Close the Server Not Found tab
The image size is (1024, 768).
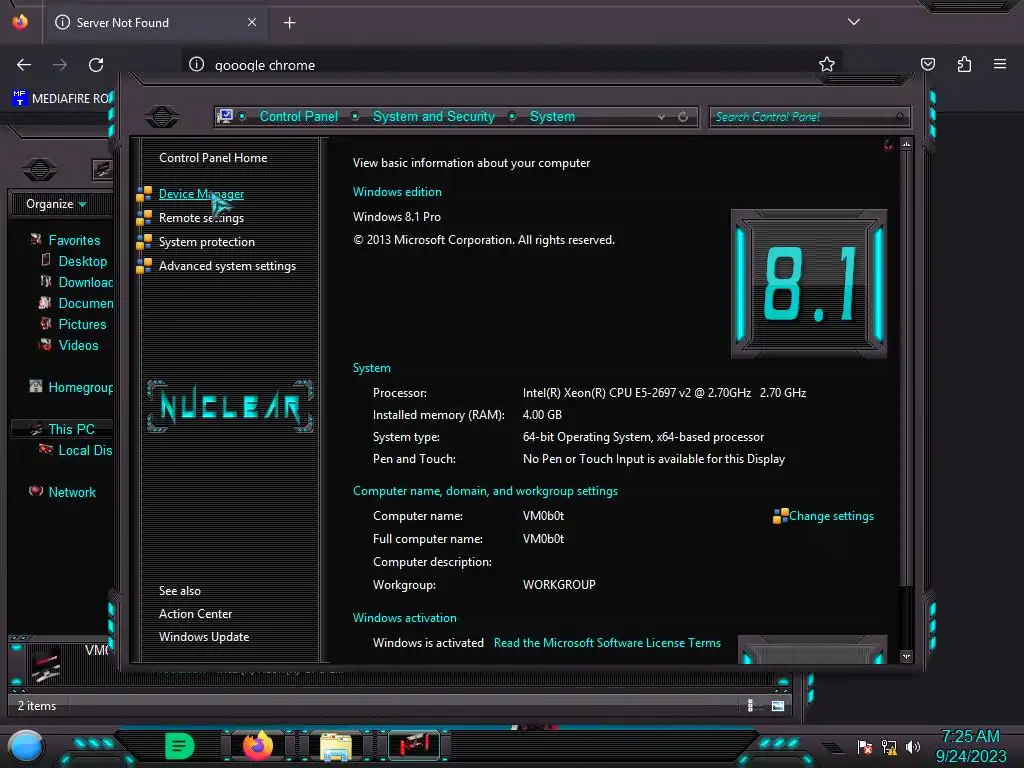tap(252, 22)
